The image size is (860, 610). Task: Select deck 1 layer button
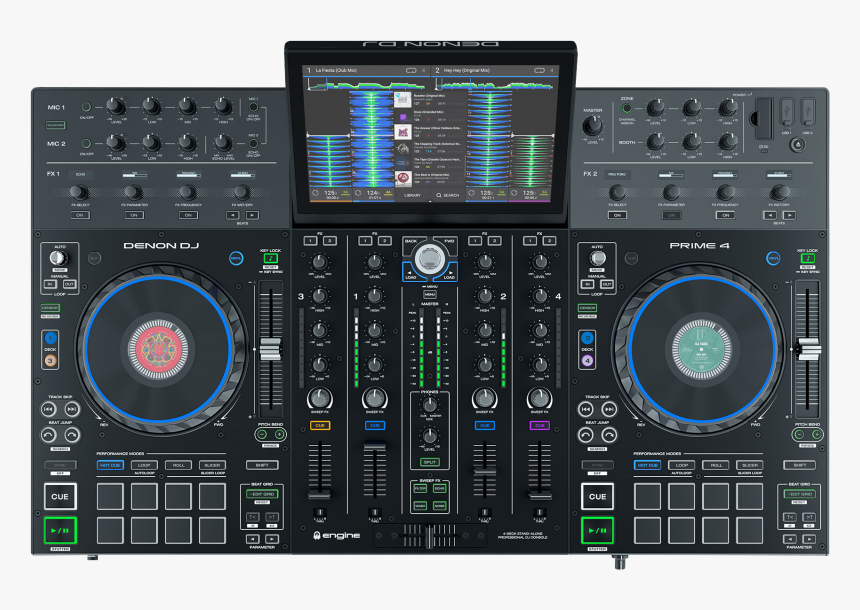point(50,338)
